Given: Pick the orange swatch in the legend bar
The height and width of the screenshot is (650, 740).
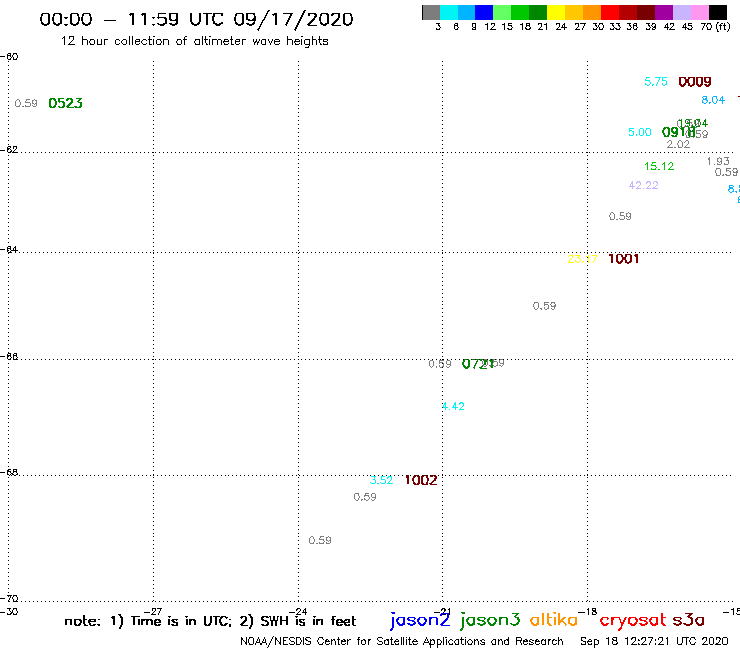Looking at the screenshot, I should (592, 12).
